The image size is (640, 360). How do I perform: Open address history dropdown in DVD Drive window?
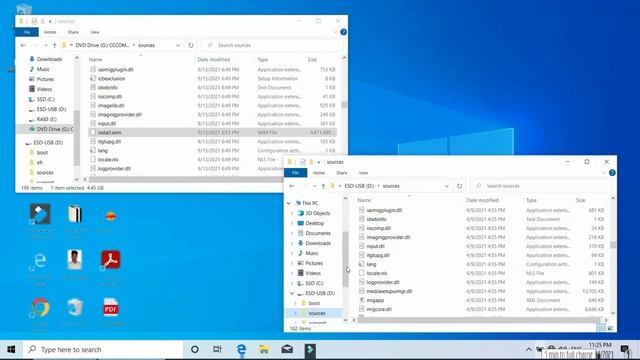(x=178, y=45)
